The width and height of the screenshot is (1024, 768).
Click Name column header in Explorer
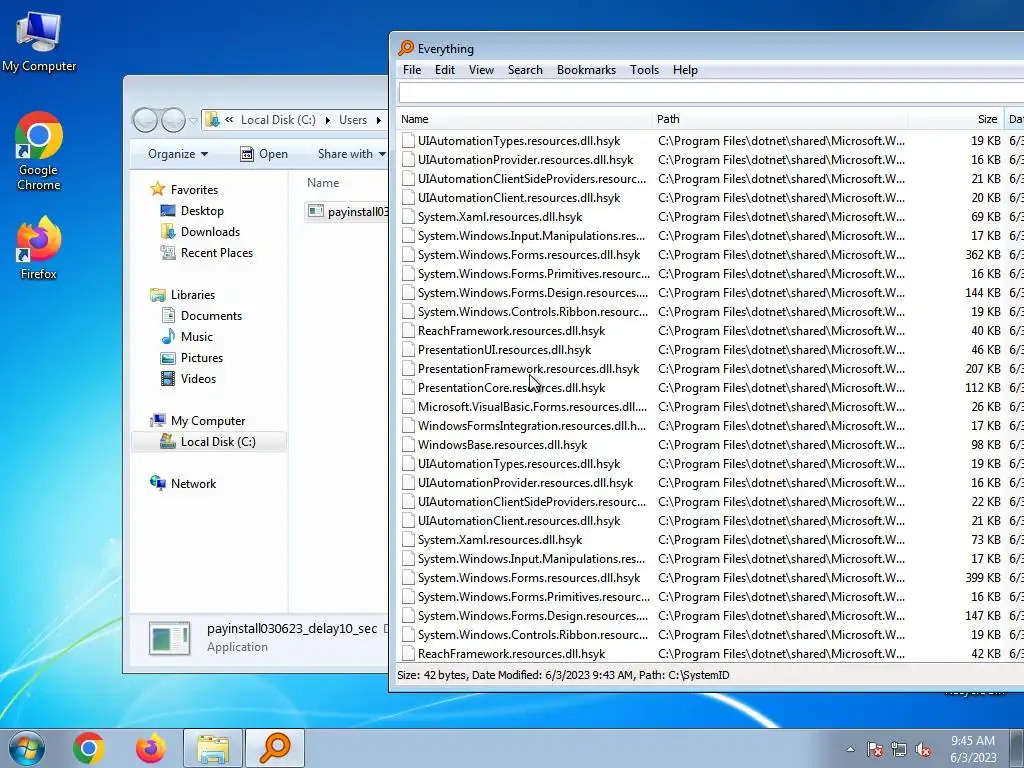(x=323, y=183)
